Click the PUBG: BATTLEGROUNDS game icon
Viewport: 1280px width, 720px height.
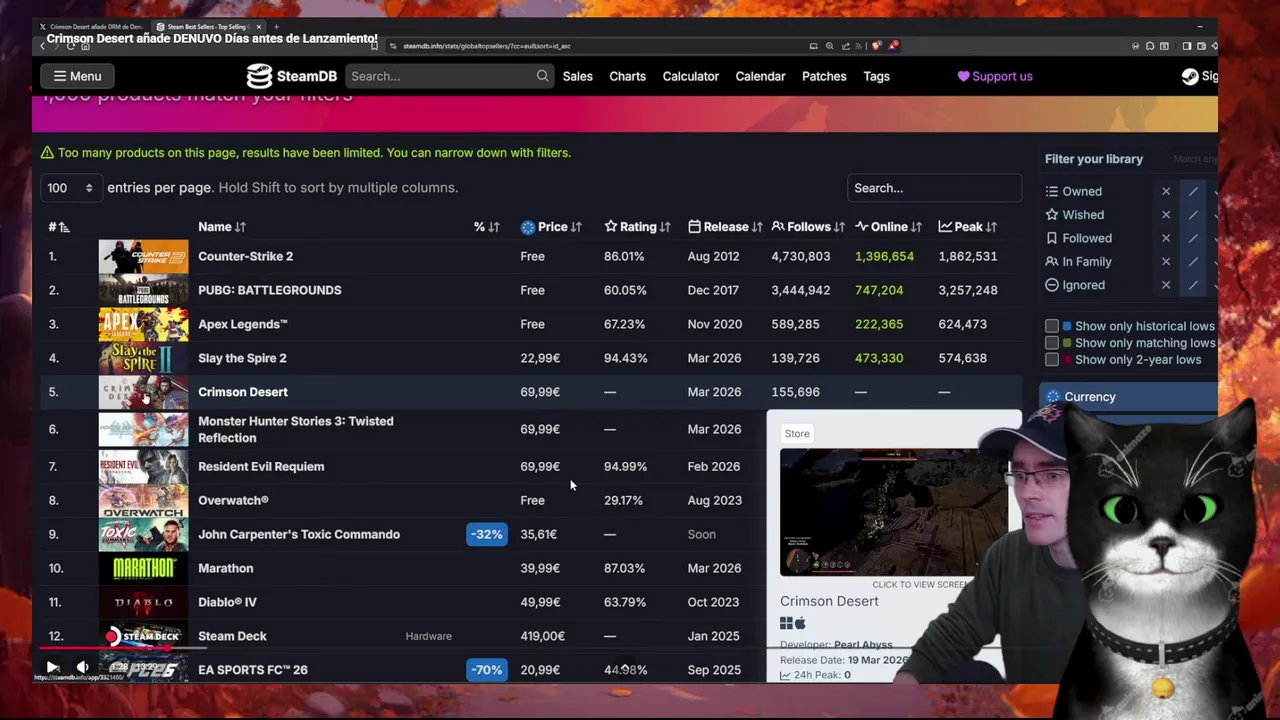click(x=143, y=290)
